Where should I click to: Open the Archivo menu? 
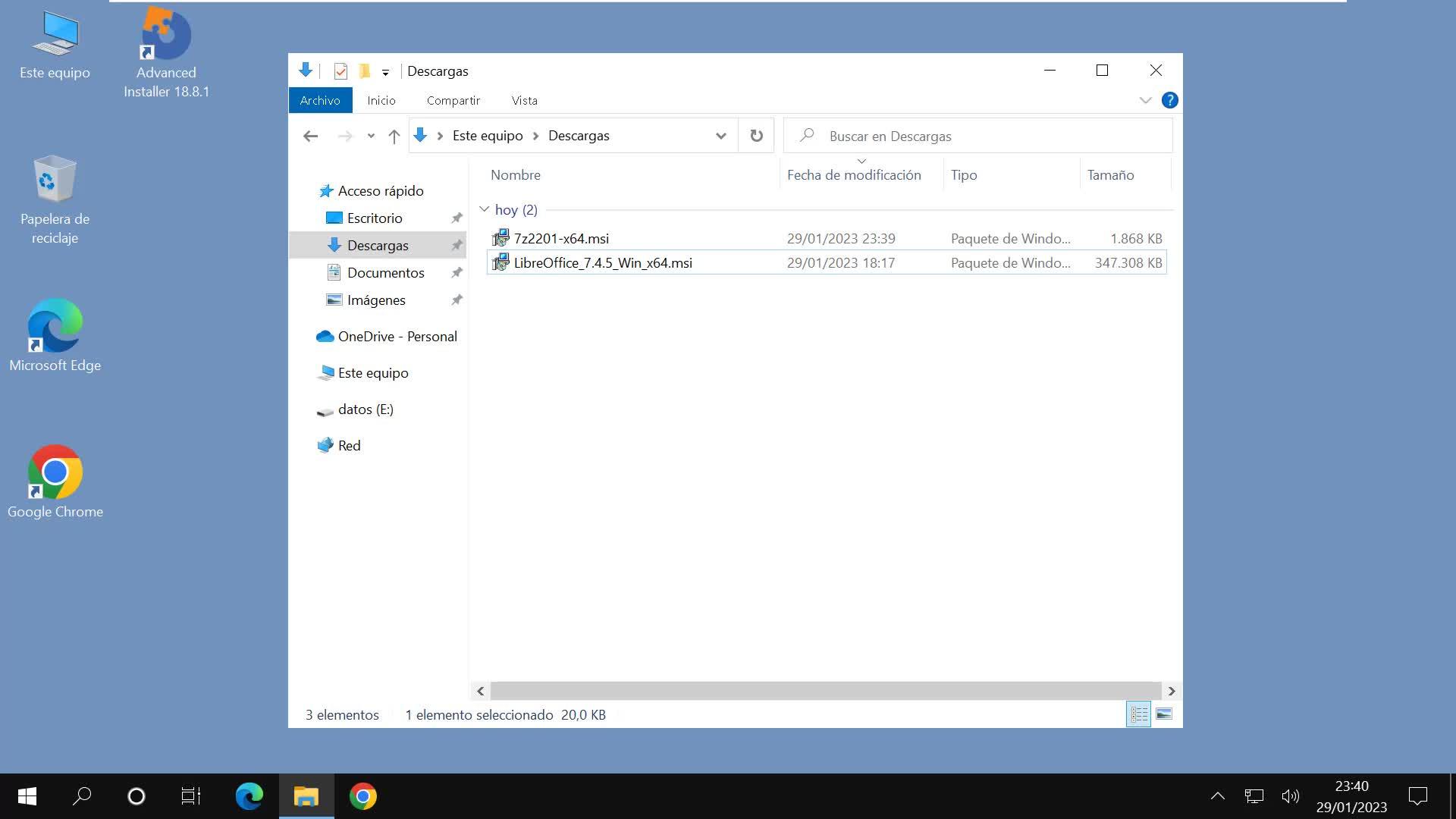point(320,100)
